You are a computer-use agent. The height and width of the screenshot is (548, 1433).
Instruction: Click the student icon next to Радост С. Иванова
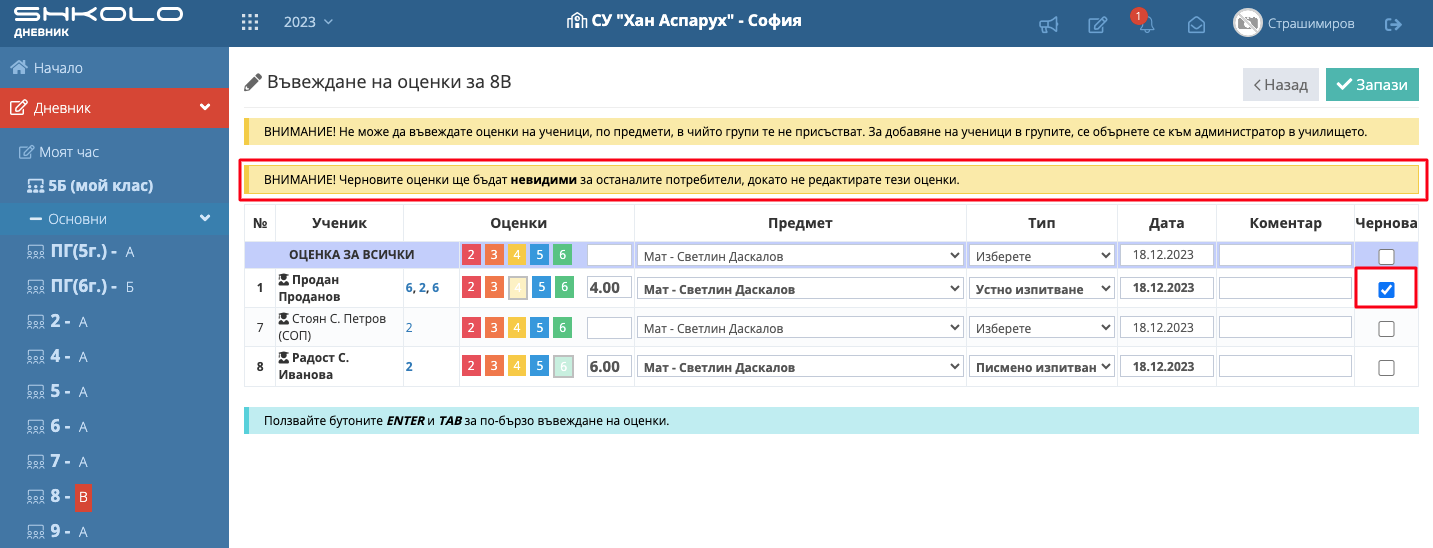[284, 358]
